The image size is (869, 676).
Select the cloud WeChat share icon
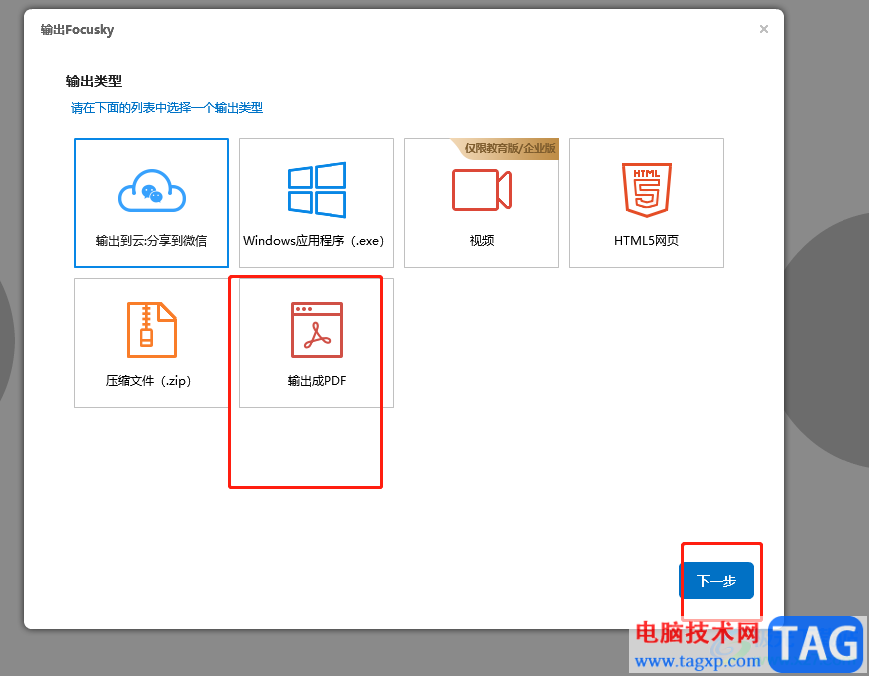click(x=151, y=191)
